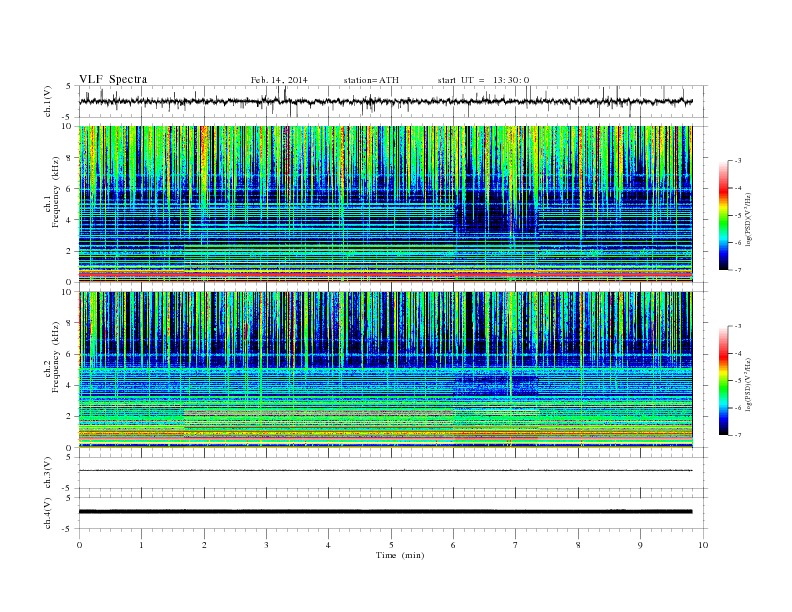Click the 'station=ATH' label

tap(371, 80)
